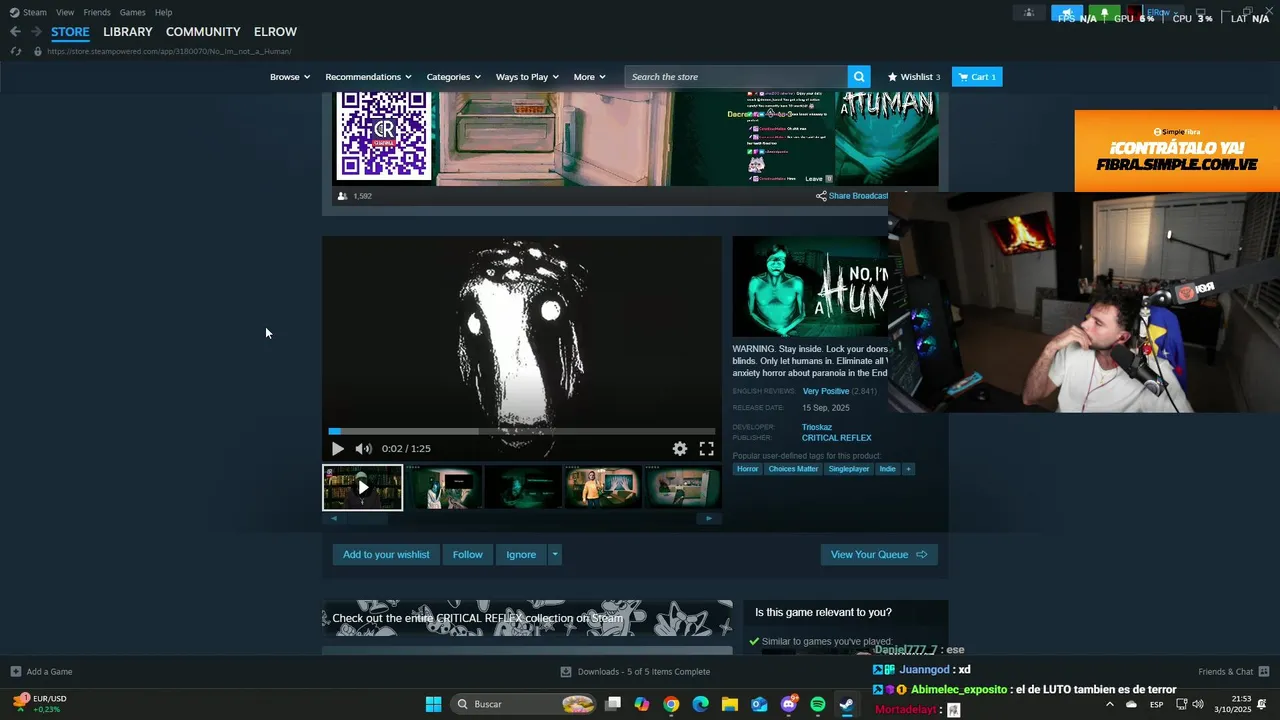
Task: Open the Windows Start menu
Action: coord(433,704)
